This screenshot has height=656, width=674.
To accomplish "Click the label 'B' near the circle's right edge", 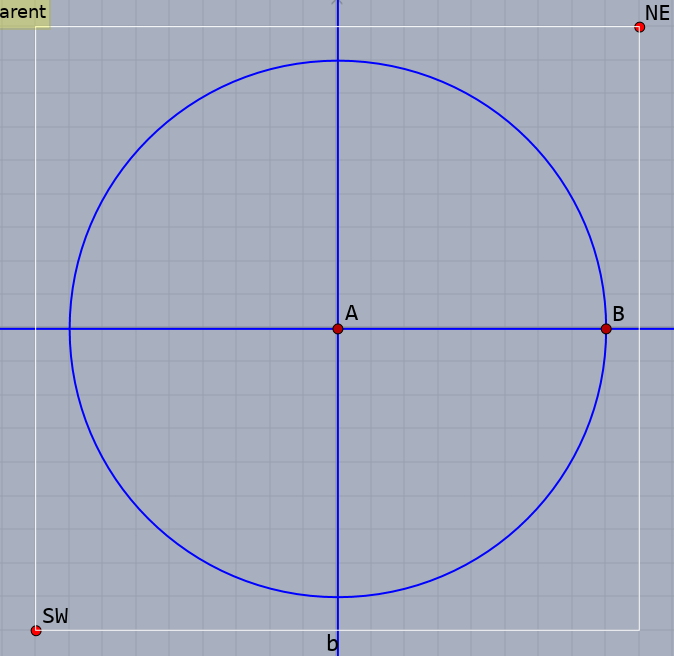I will click(x=619, y=314).
